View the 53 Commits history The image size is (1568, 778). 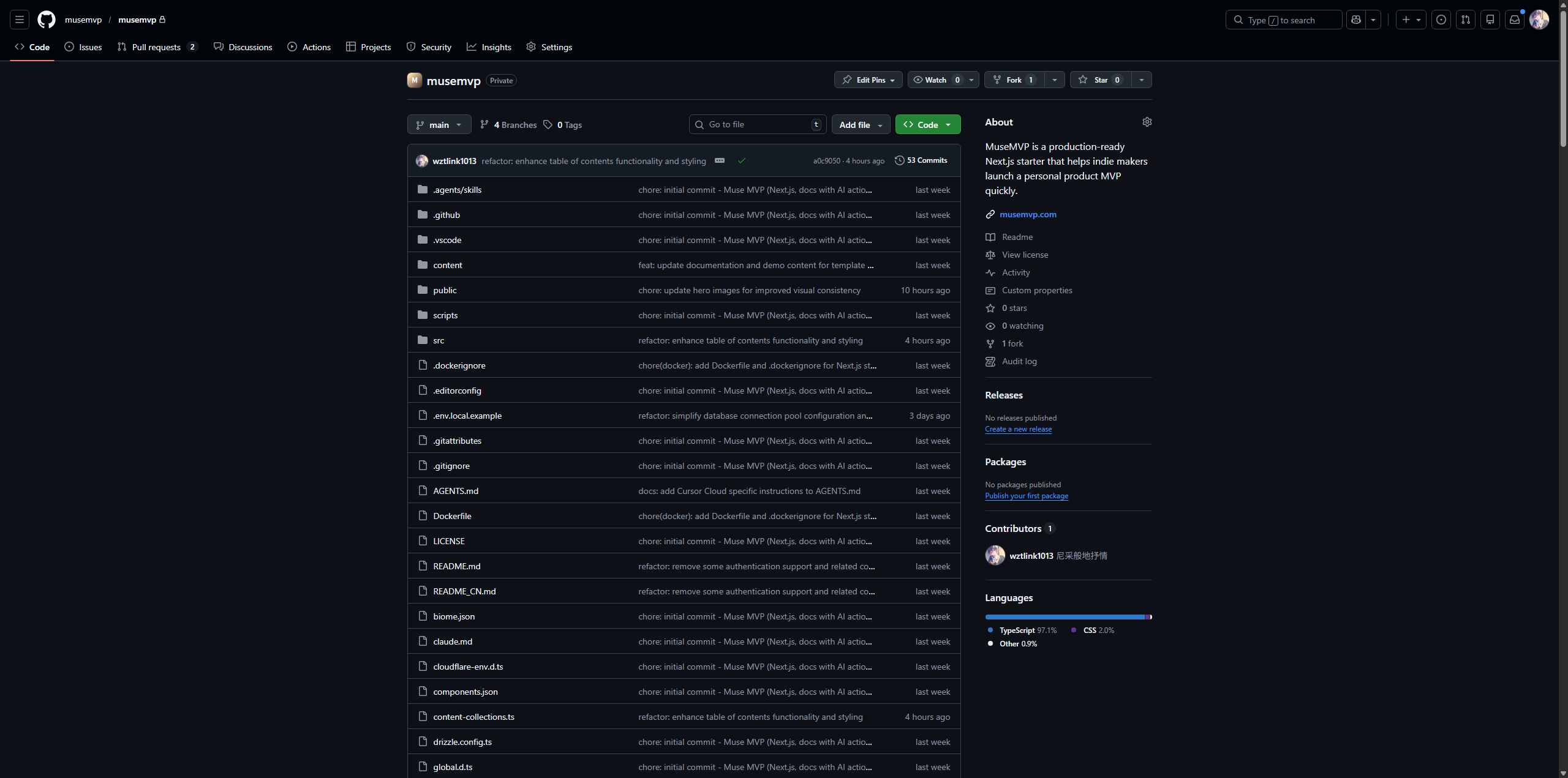[921, 160]
